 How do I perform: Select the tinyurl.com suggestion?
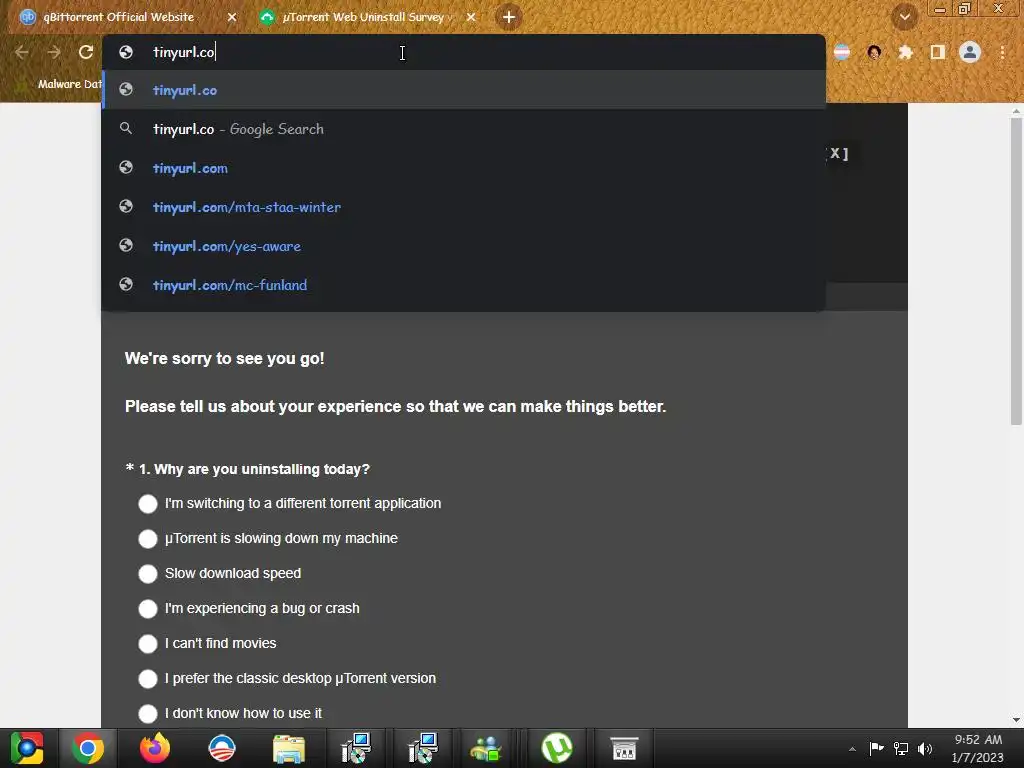pyautogui.click(x=464, y=168)
